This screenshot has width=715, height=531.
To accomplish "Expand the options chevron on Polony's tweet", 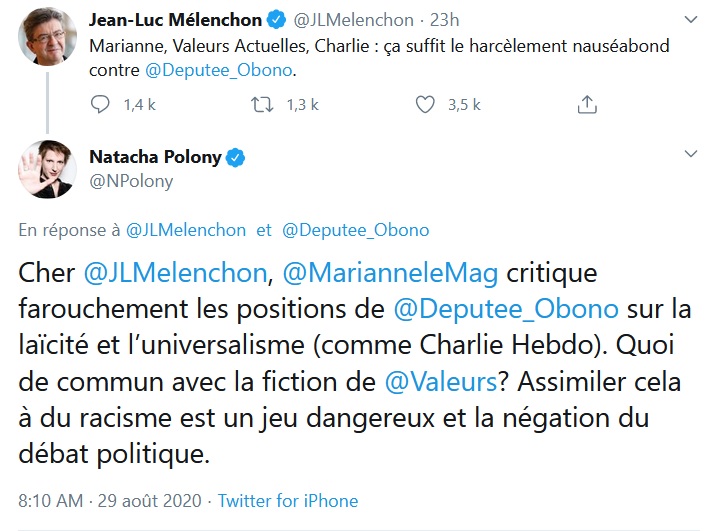I will (x=690, y=155).
